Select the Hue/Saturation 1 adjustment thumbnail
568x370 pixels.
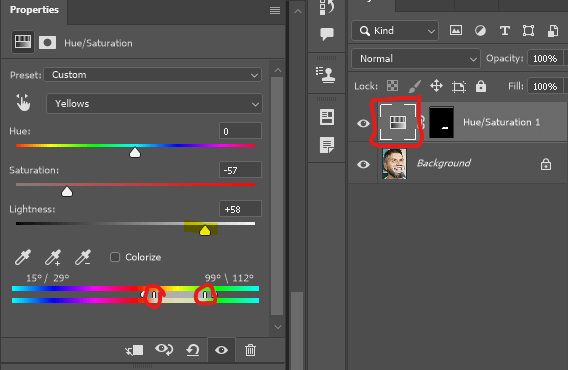tap(398, 122)
